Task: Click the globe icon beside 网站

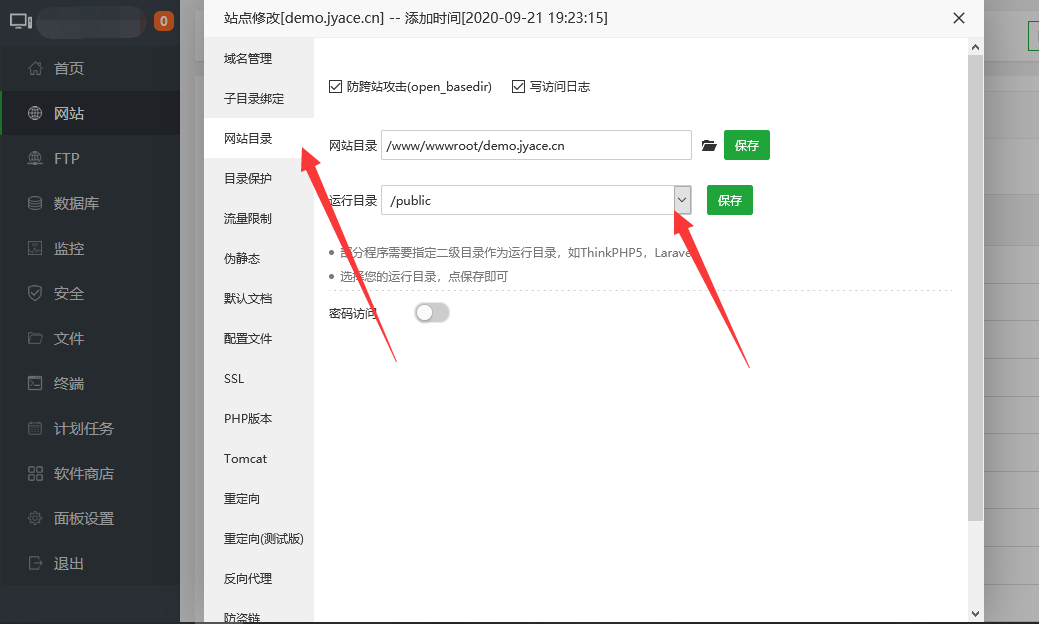Action: point(35,113)
